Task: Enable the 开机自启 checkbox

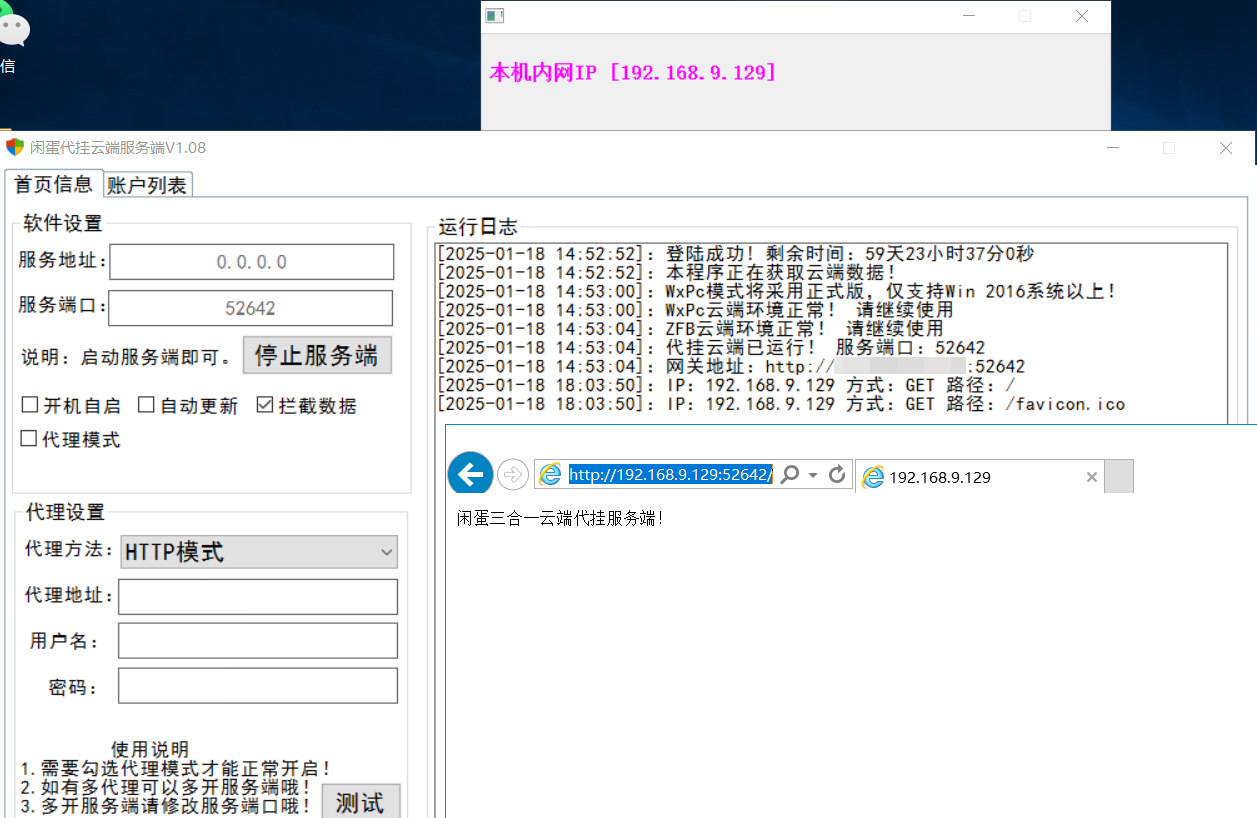Action: pos(30,405)
